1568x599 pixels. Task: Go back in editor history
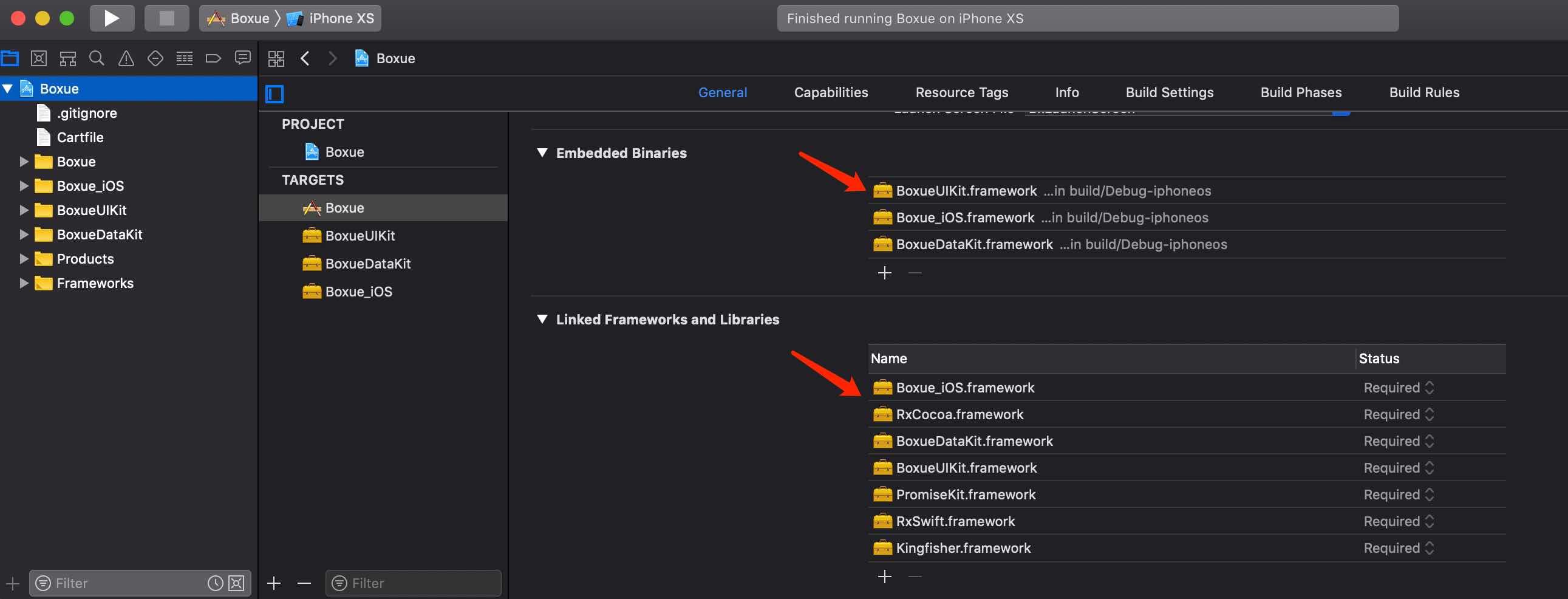click(305, 58)
